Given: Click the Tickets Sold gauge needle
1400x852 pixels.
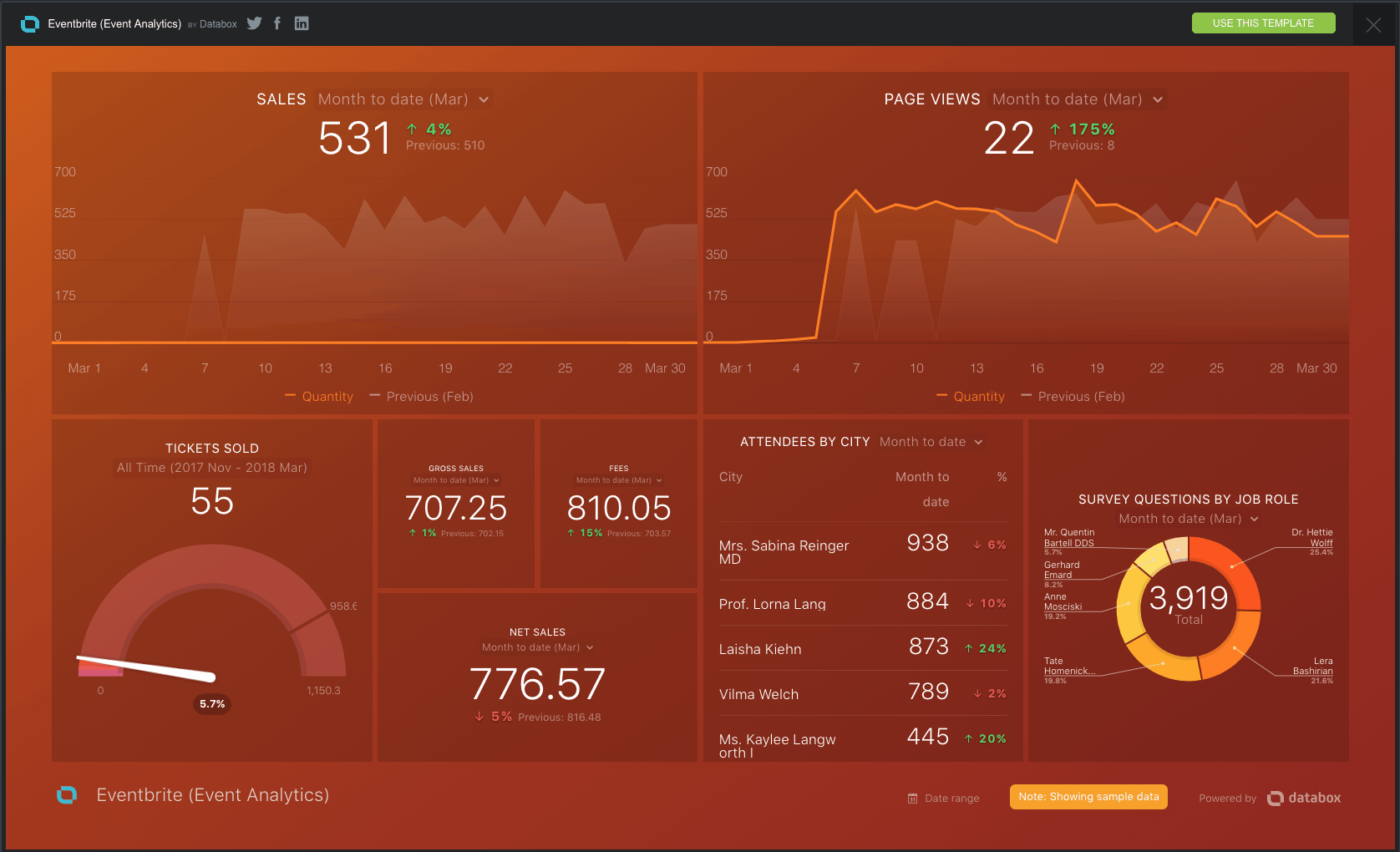Looking at the screenshot, I should tap(147, 667).
